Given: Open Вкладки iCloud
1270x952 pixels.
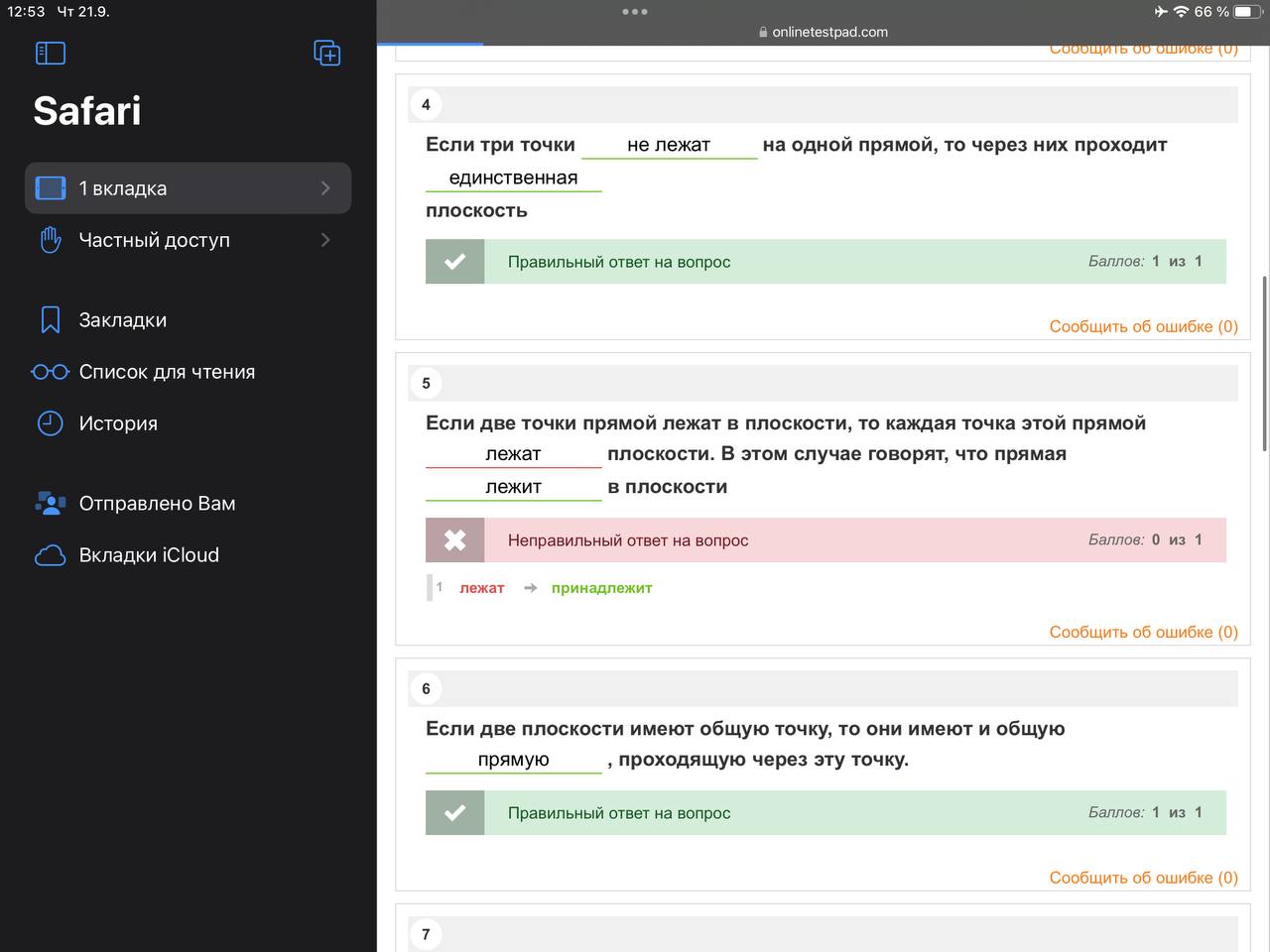Looking at the screenshot, I should 149,555.
